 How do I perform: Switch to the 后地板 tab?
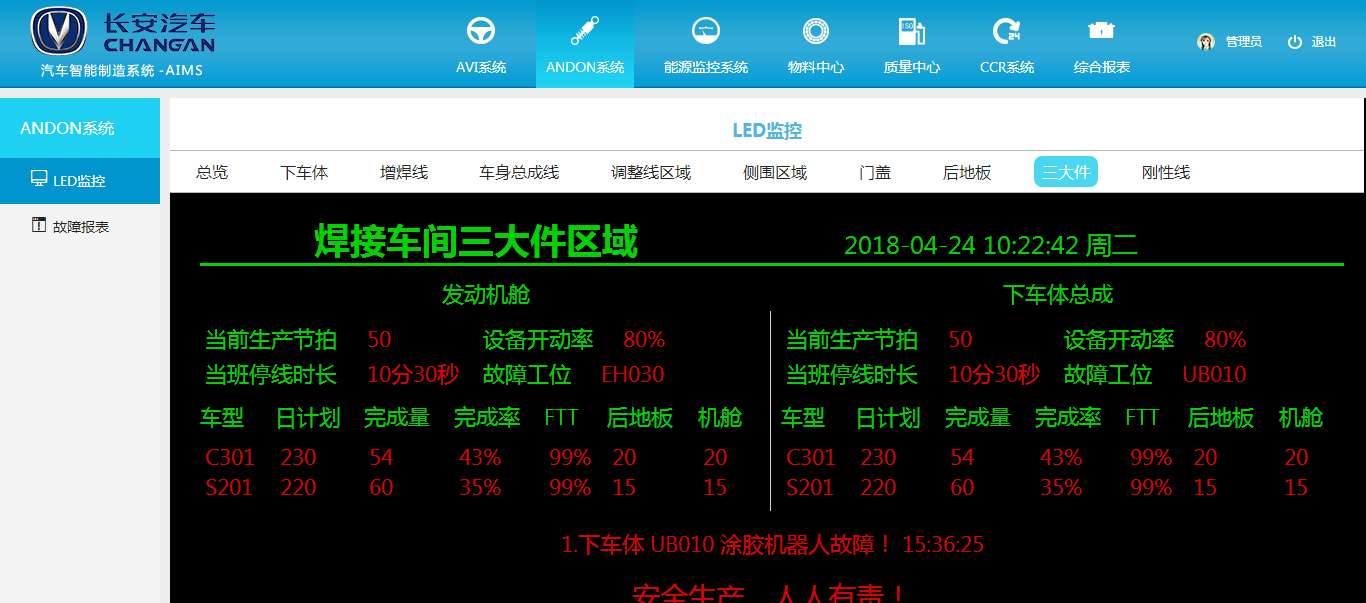(967, 172)
